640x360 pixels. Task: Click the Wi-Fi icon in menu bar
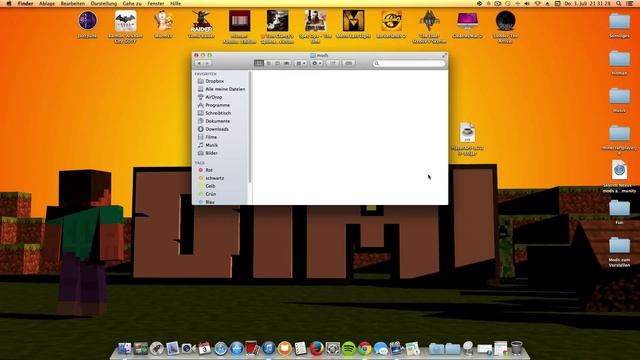(x=538, y=3)
